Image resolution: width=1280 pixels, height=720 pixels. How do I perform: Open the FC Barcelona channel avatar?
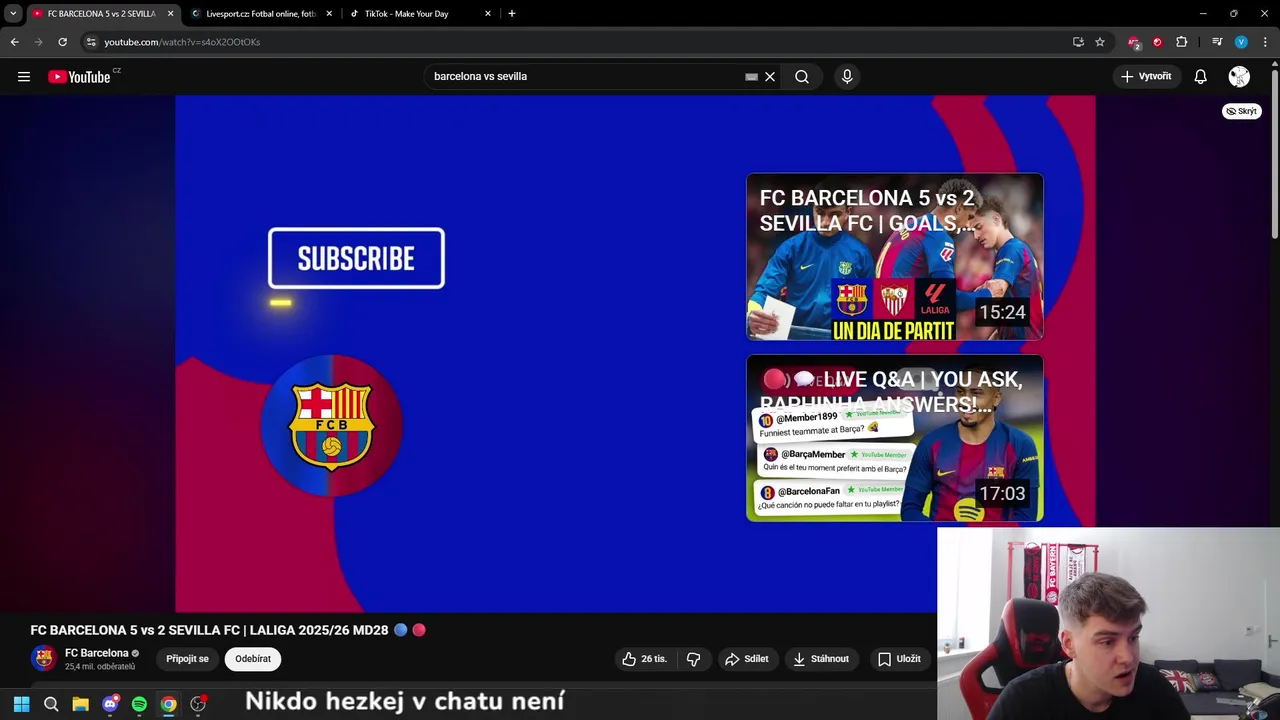pos(44,658)
